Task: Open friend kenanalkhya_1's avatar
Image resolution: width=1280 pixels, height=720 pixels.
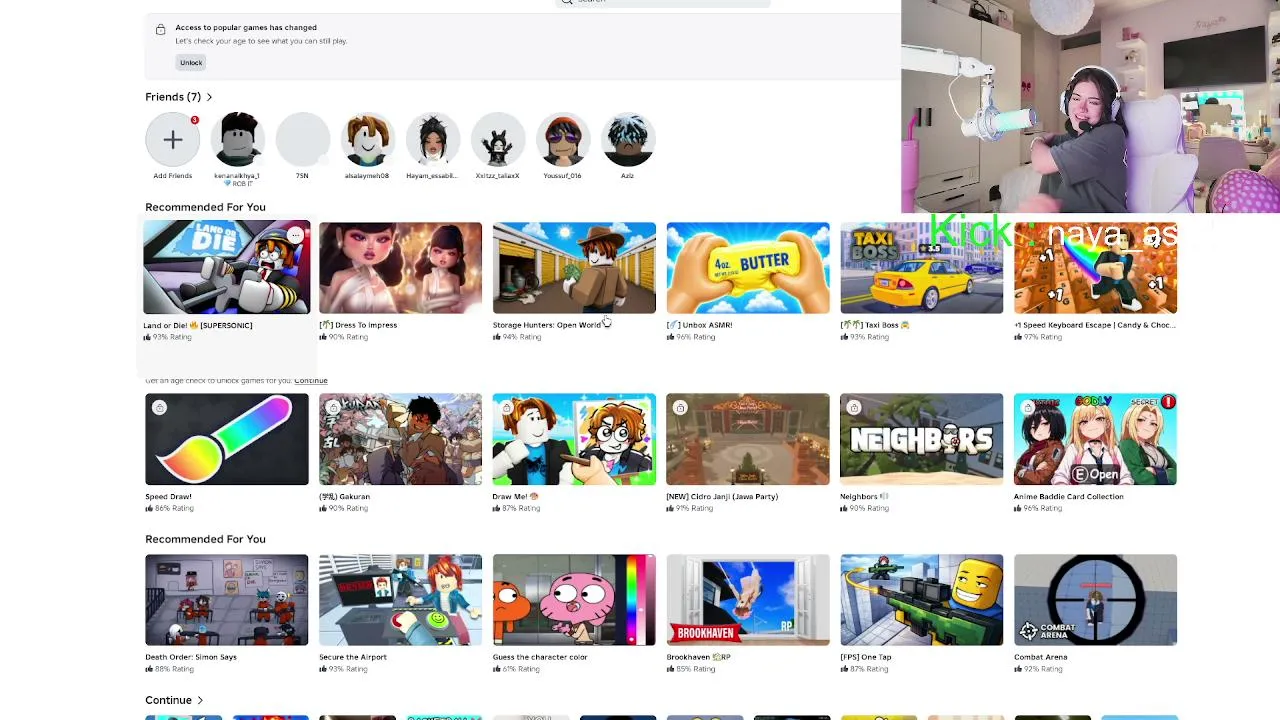Action: [238, 139]
